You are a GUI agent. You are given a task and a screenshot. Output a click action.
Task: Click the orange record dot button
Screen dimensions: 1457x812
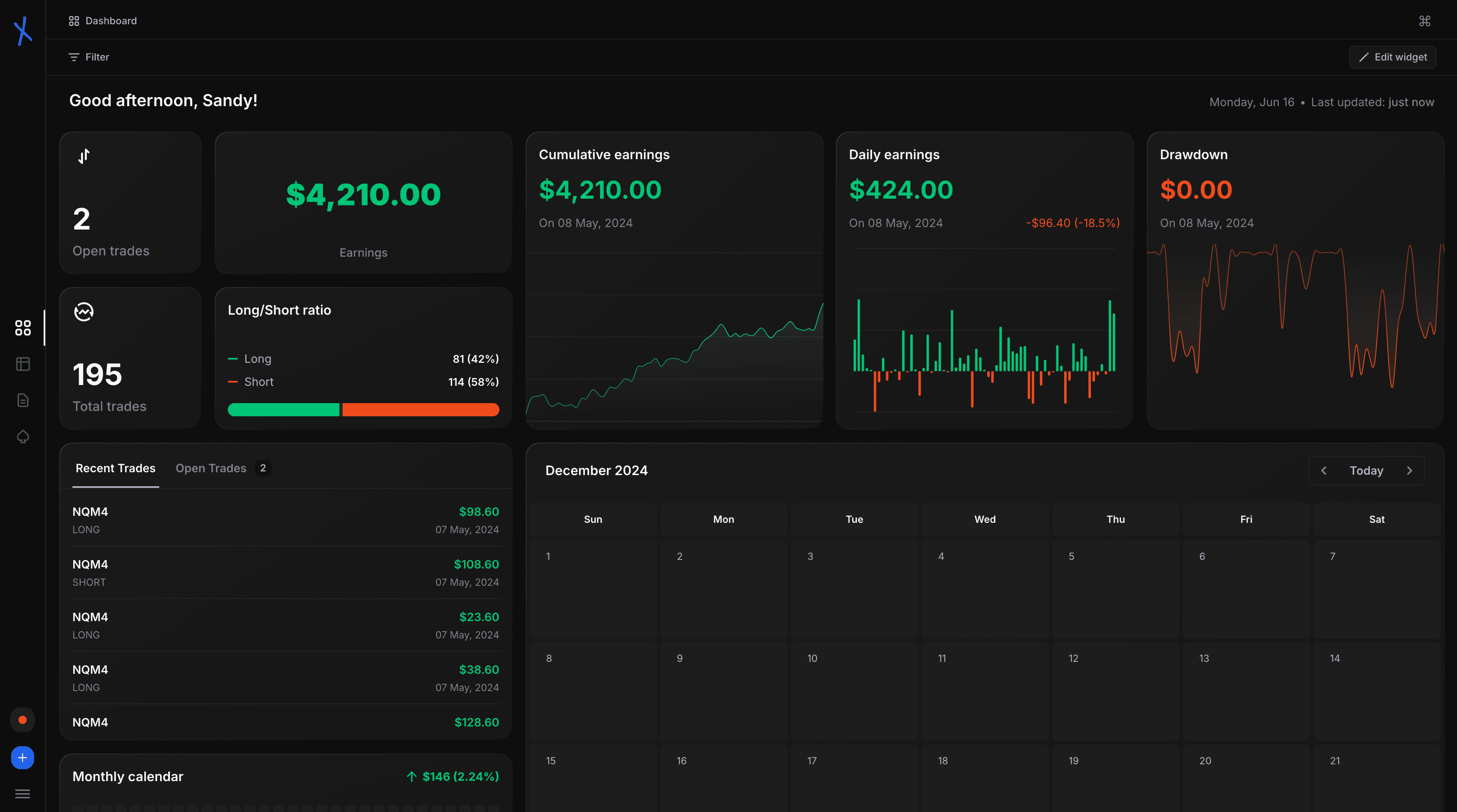point(23,720)
